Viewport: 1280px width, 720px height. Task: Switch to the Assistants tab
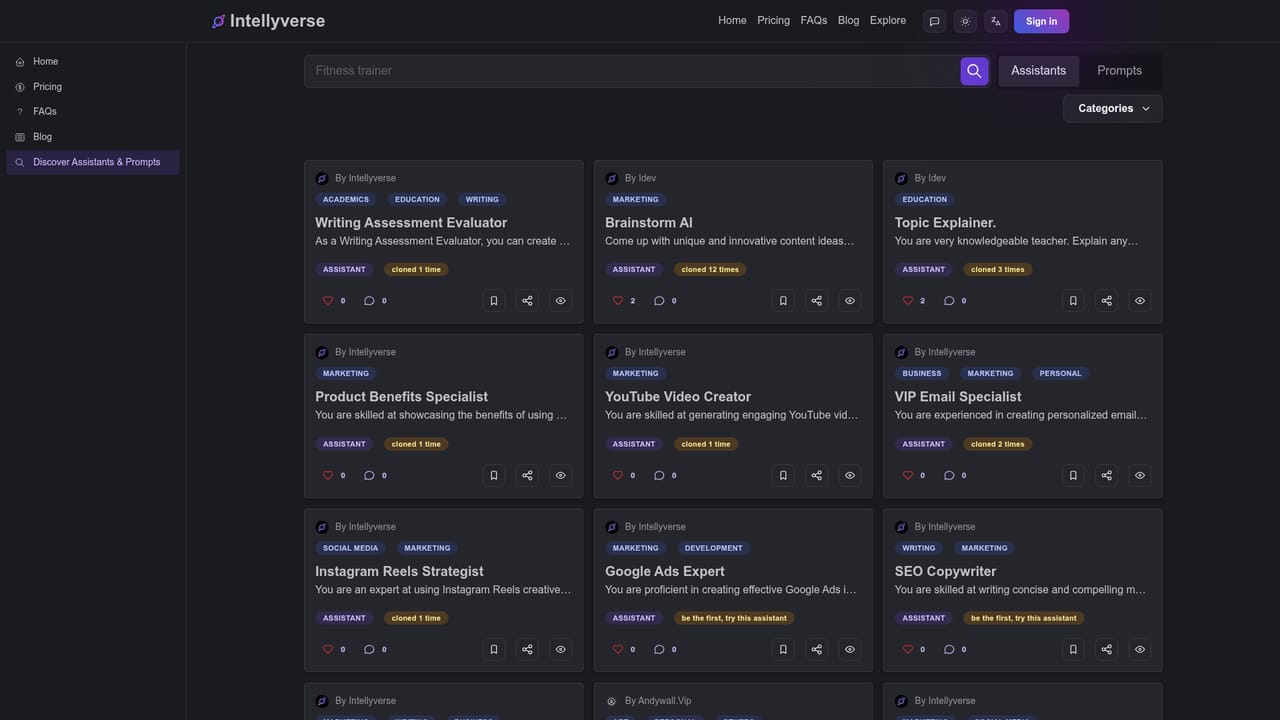[x=1038, y=71]
